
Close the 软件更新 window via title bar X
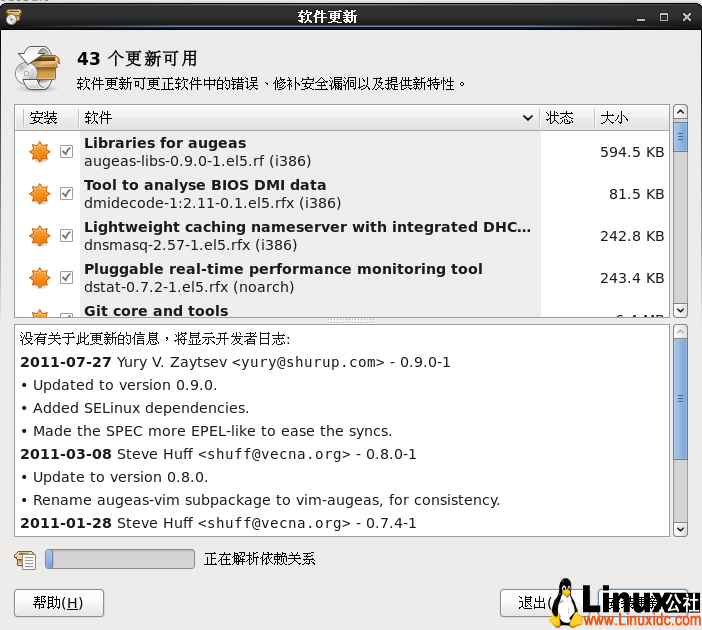tap(685, 17)
